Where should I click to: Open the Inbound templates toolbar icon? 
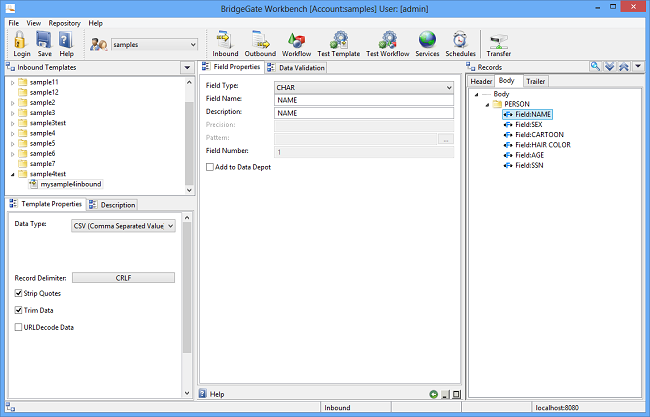[x=225, y=40]
